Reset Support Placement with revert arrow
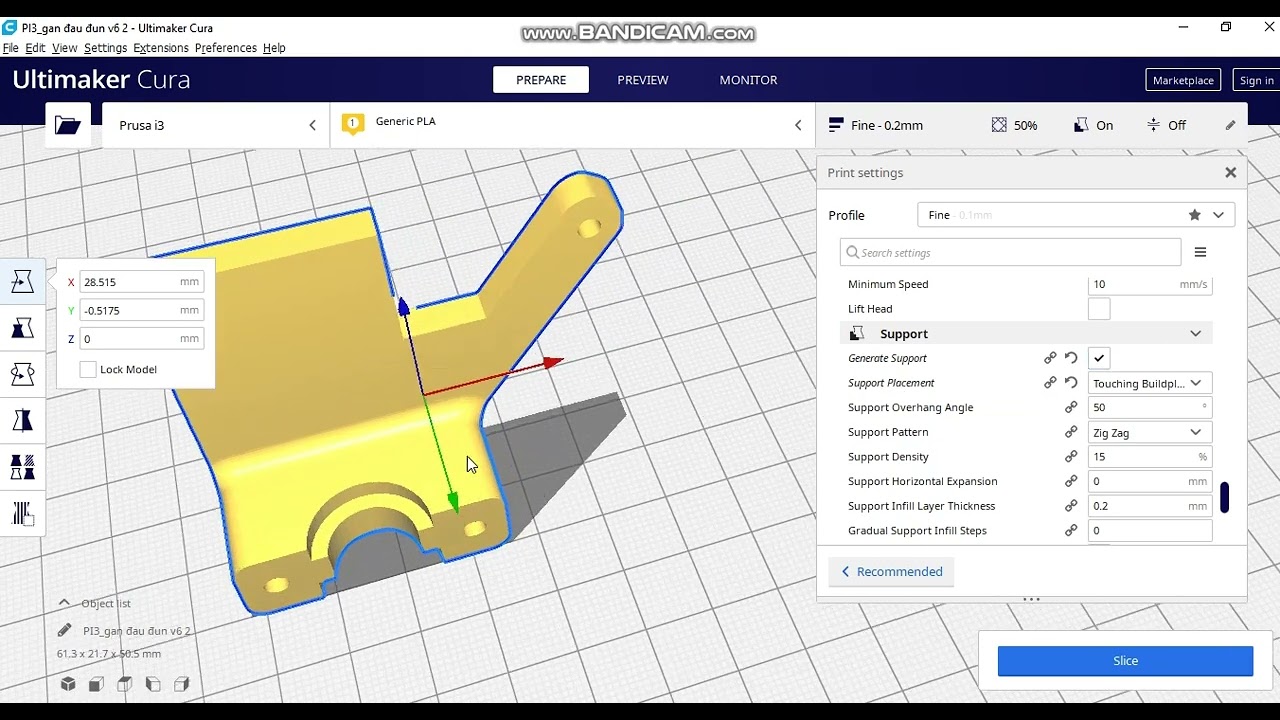Image resolution: width=1280 pixels, height=720 pixels. click(1071, 383)
